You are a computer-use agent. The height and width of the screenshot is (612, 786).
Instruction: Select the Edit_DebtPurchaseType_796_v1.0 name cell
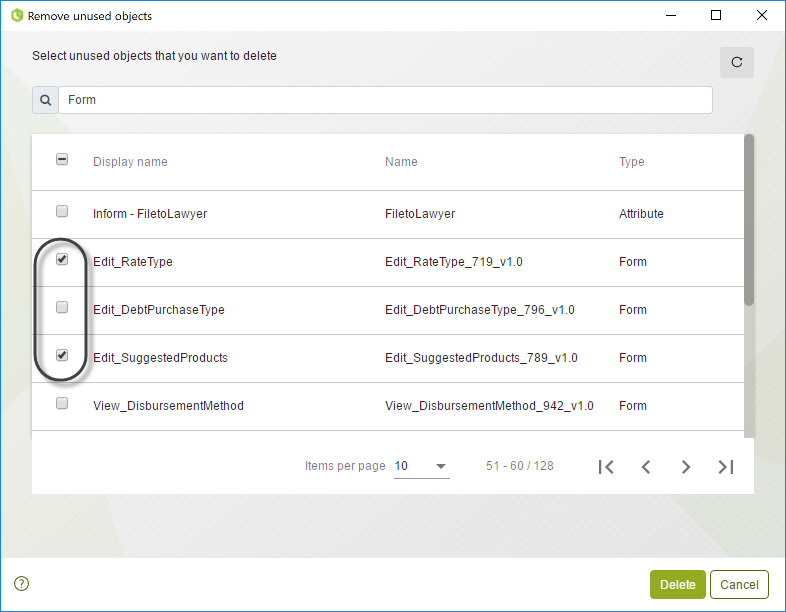point(480,310)
